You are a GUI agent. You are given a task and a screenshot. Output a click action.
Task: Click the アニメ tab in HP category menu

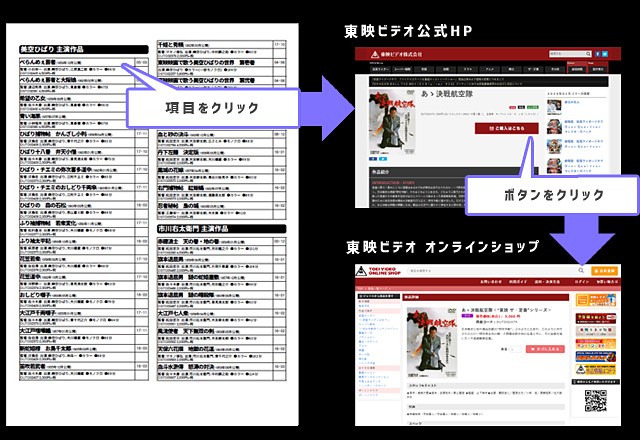point(489,69)
